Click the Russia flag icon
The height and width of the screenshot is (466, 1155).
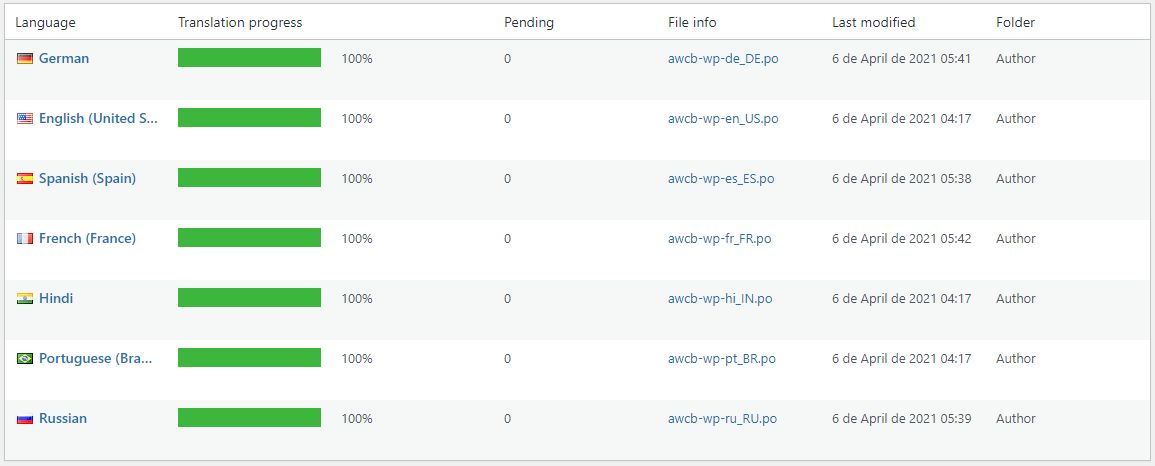[25, 419]
